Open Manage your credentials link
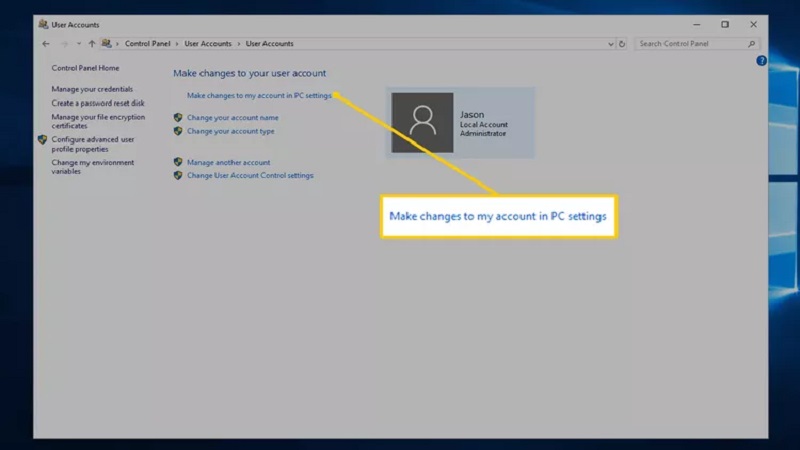 click(92, 89)
